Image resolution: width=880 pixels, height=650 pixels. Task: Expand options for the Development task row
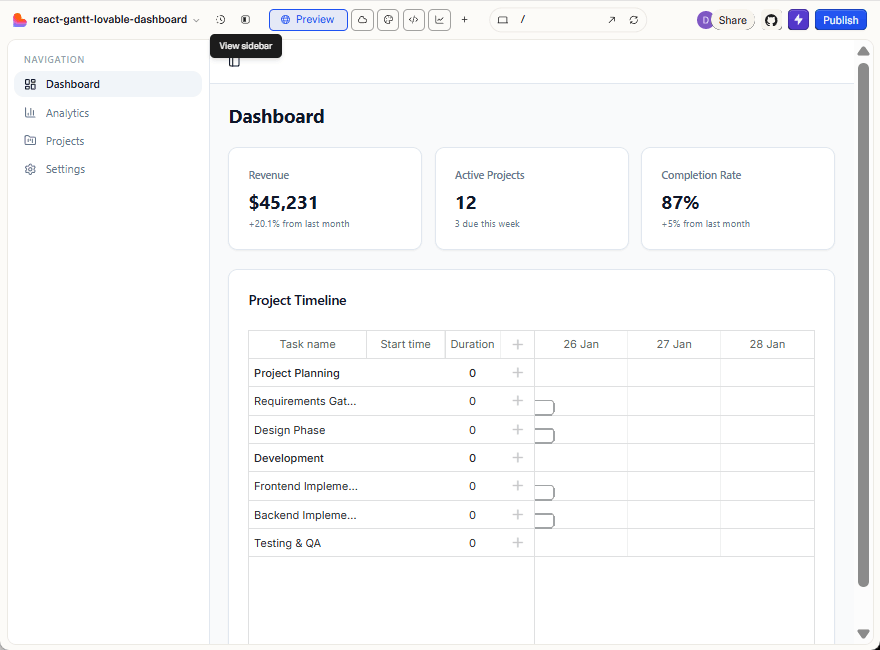517,458
